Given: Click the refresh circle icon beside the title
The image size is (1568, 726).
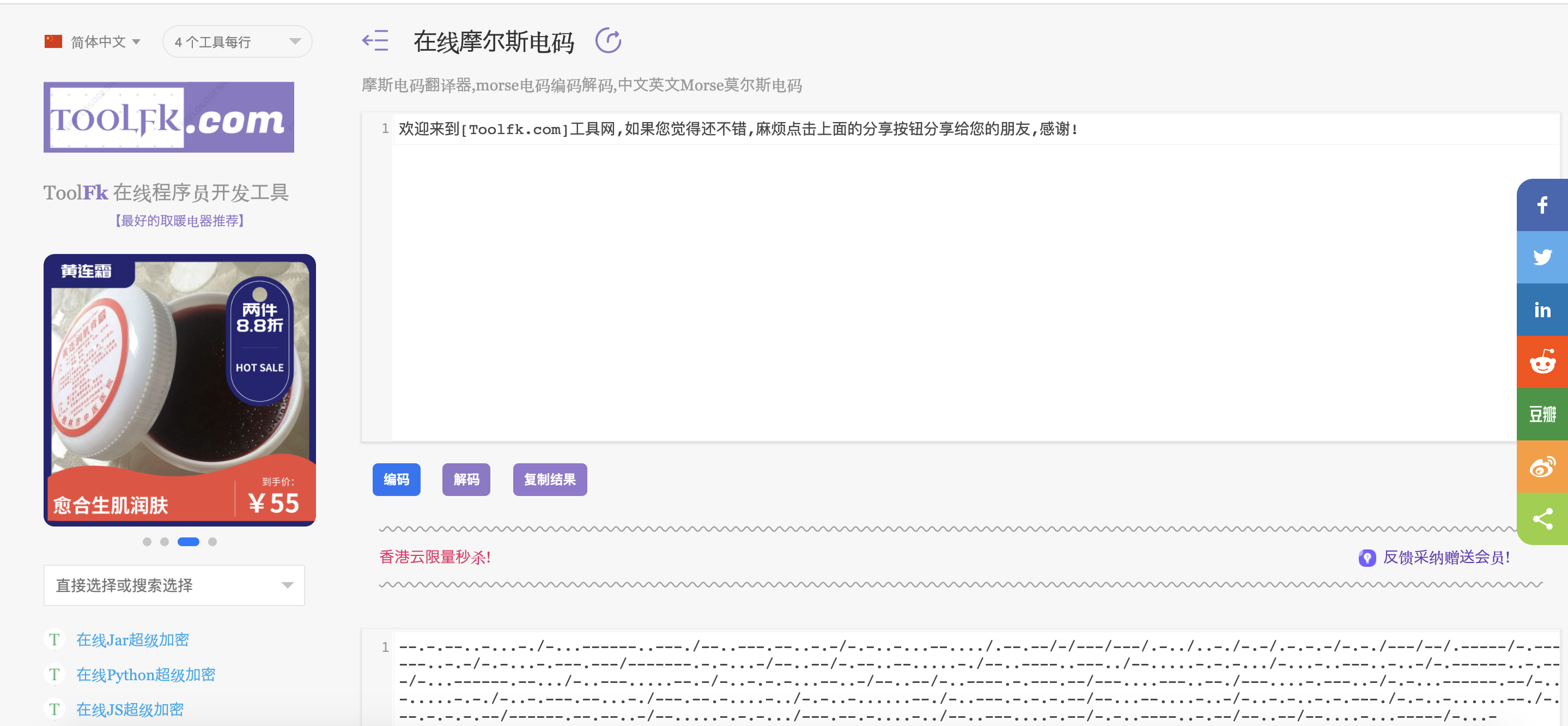Looking at the screenshot, I should (x=607, y=41).
